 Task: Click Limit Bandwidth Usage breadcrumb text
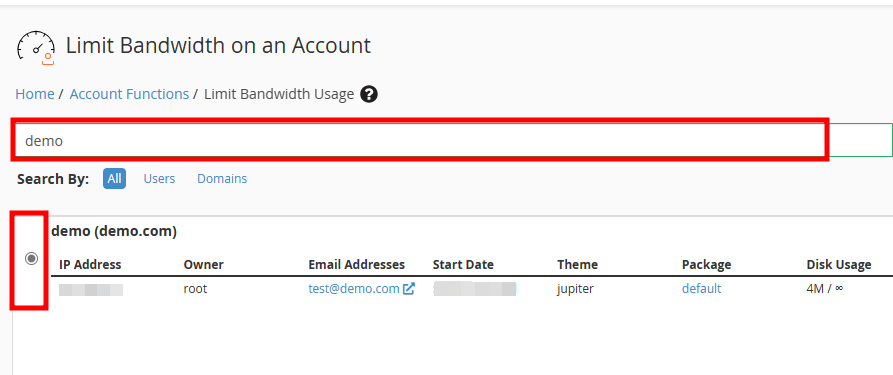click(x=279, y=94)
